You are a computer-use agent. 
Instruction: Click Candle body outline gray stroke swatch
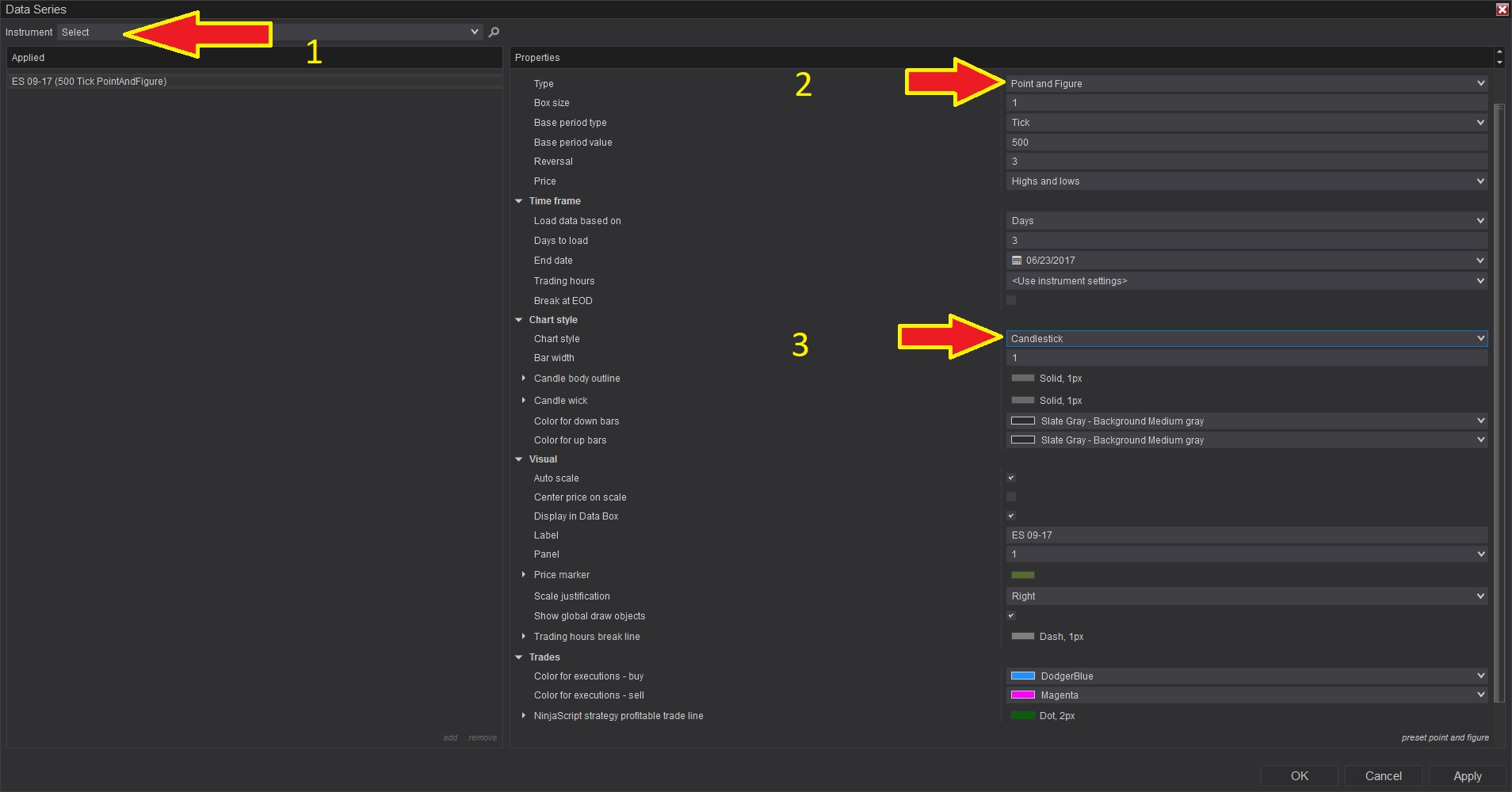click(x=1023, y=378)
